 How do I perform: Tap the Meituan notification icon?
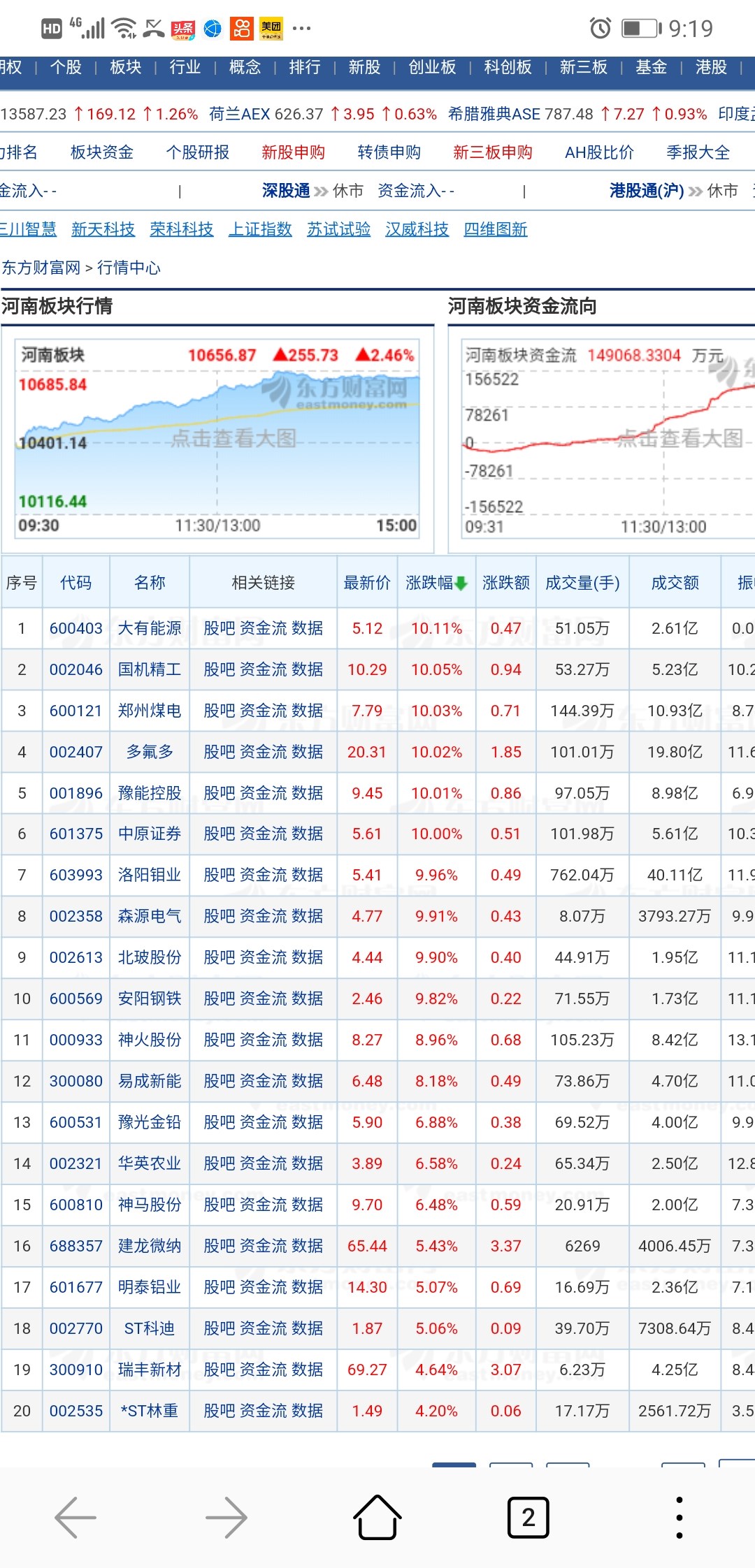point(271,28)
